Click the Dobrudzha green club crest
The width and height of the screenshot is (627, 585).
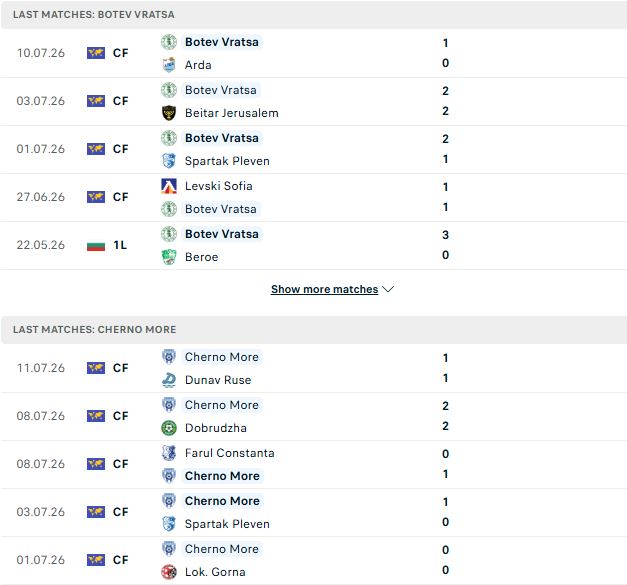[169, 428]
